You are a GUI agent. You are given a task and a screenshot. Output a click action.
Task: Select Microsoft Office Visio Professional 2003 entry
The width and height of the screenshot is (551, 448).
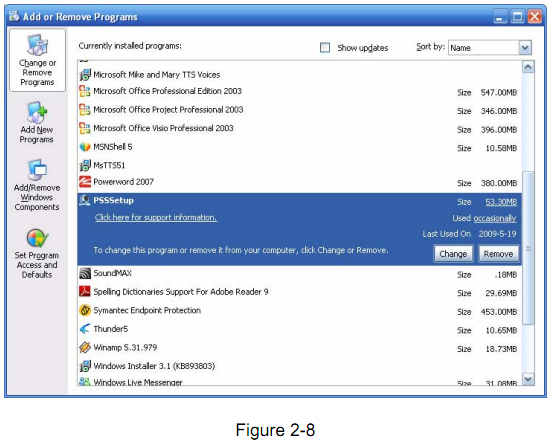coord(299,129)
